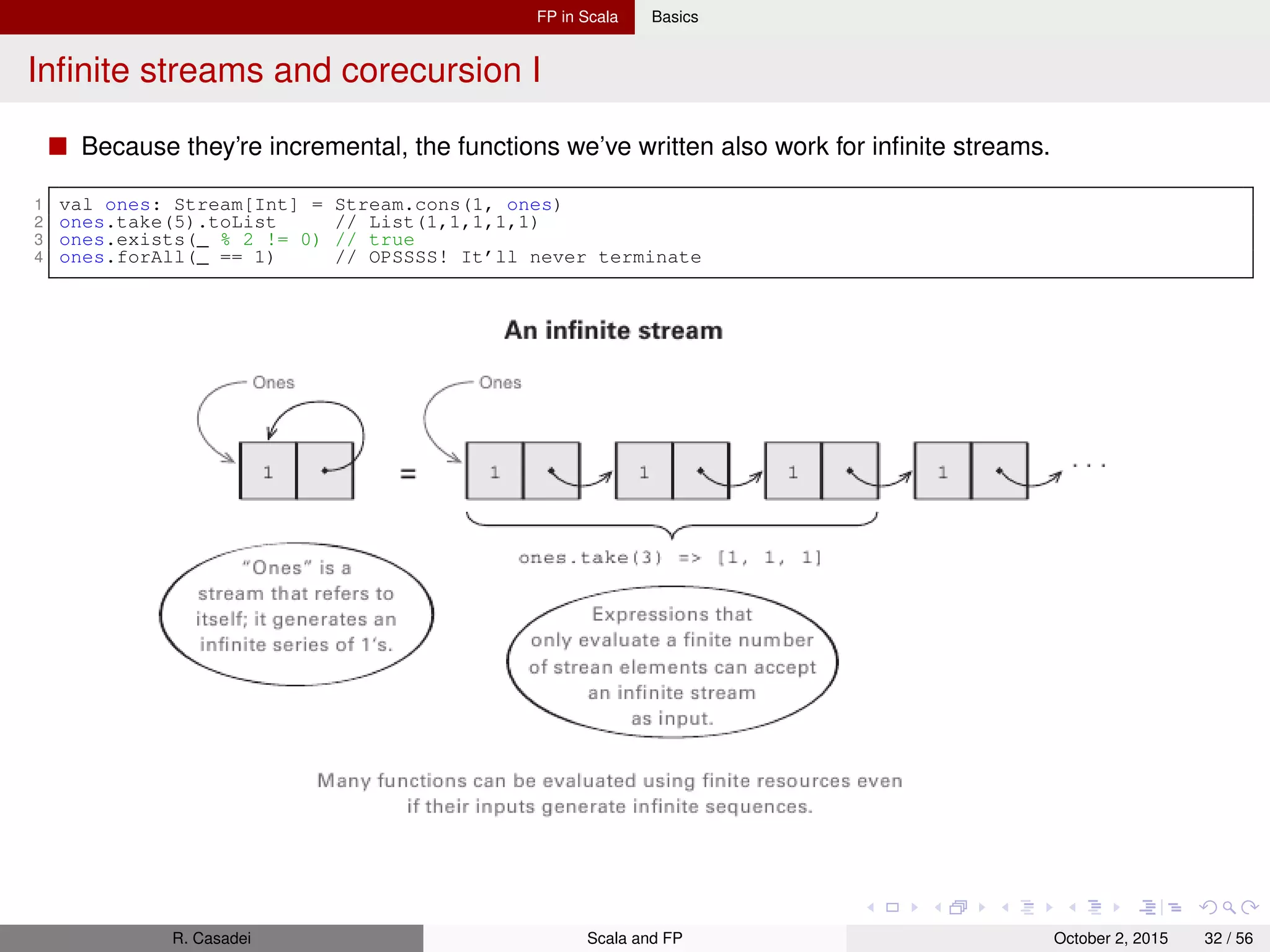Select the 'FP in Scala' header section
The height and width of the screenshot is (952, 1270).
tap(577, 17)
